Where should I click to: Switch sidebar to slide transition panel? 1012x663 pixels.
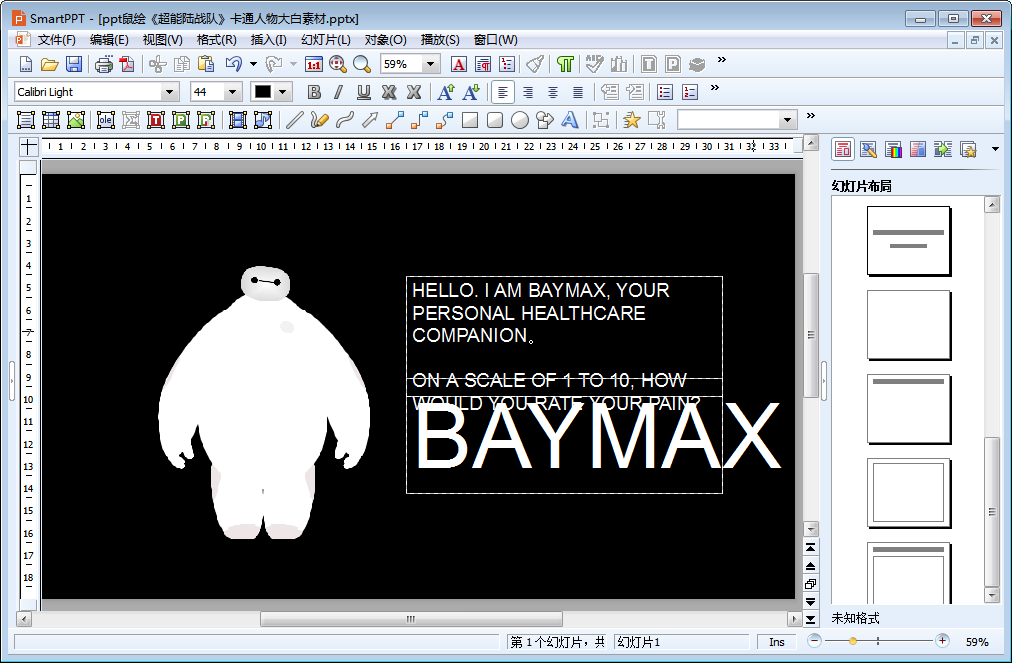[943, 150]
